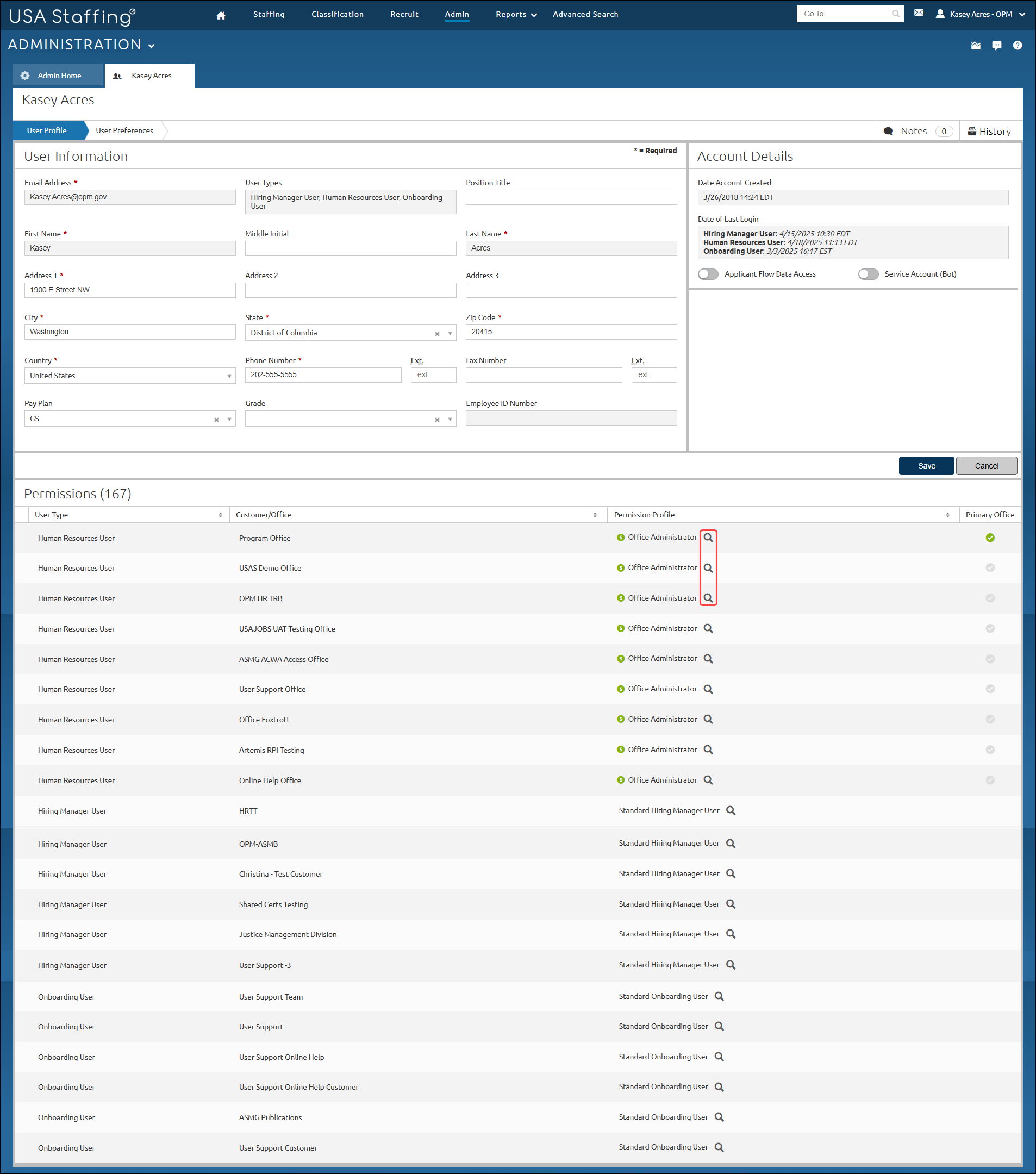
Task: Open the mail envelope icon in header
Action: pos(919,13)
